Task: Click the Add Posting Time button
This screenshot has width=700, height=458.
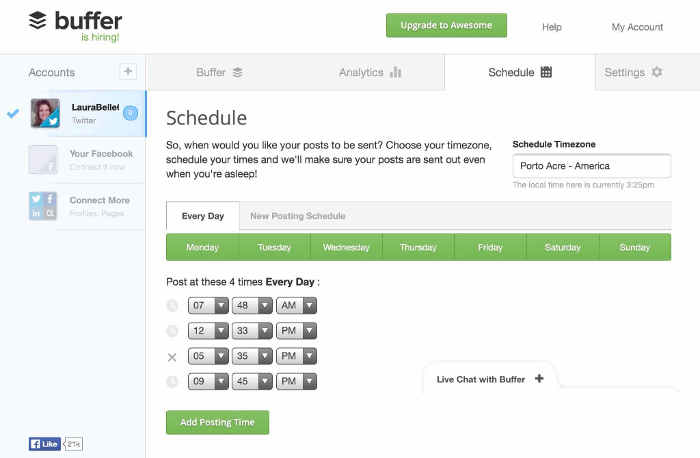Action: [217, 422]
